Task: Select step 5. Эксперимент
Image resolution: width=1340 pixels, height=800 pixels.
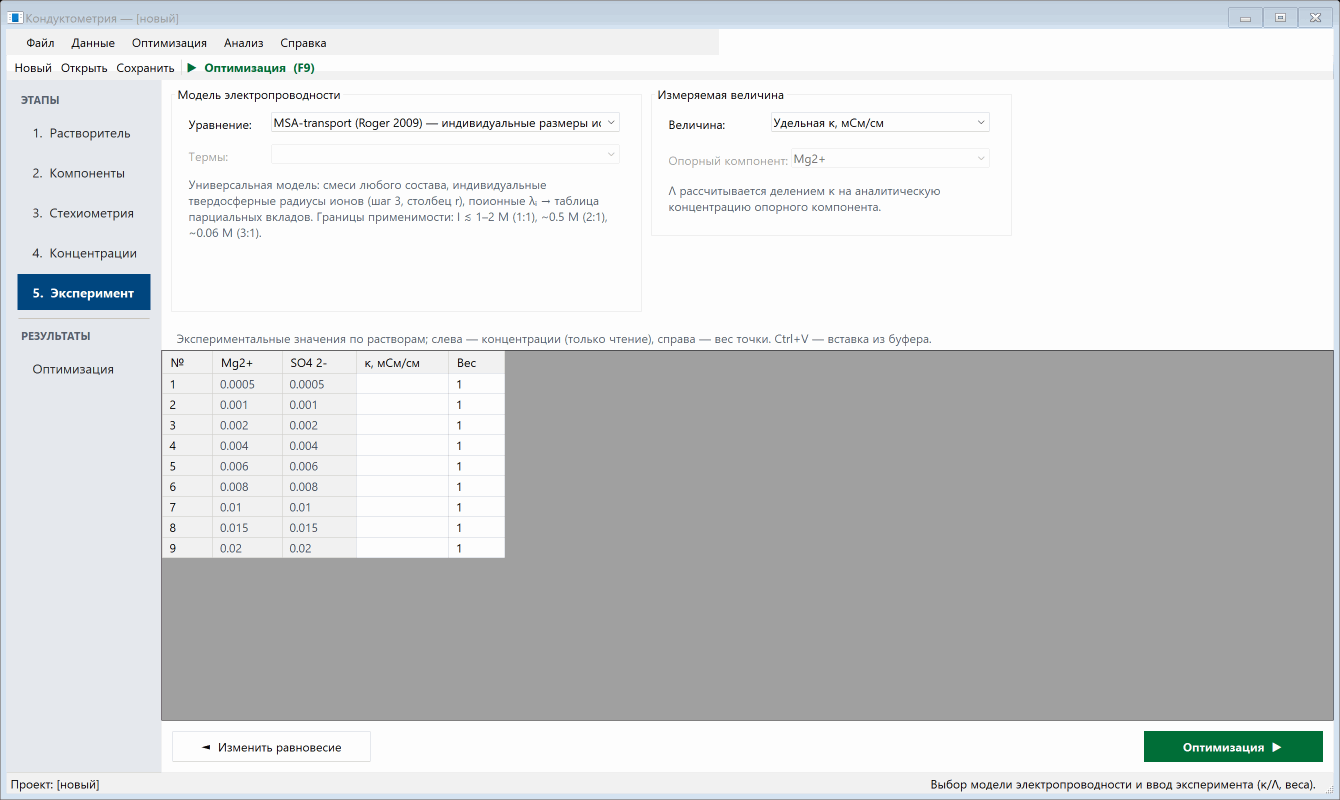Action: coord(84,293)
